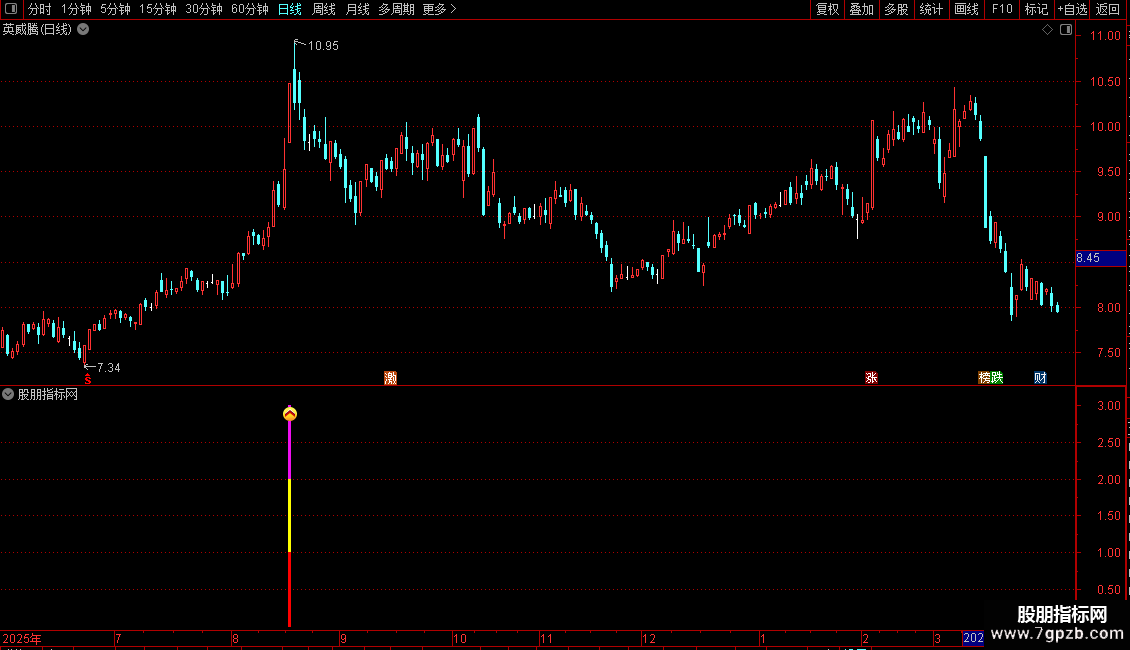Open F10 company info
This screenshot has width=1130, height=650.
(1002, 9)
